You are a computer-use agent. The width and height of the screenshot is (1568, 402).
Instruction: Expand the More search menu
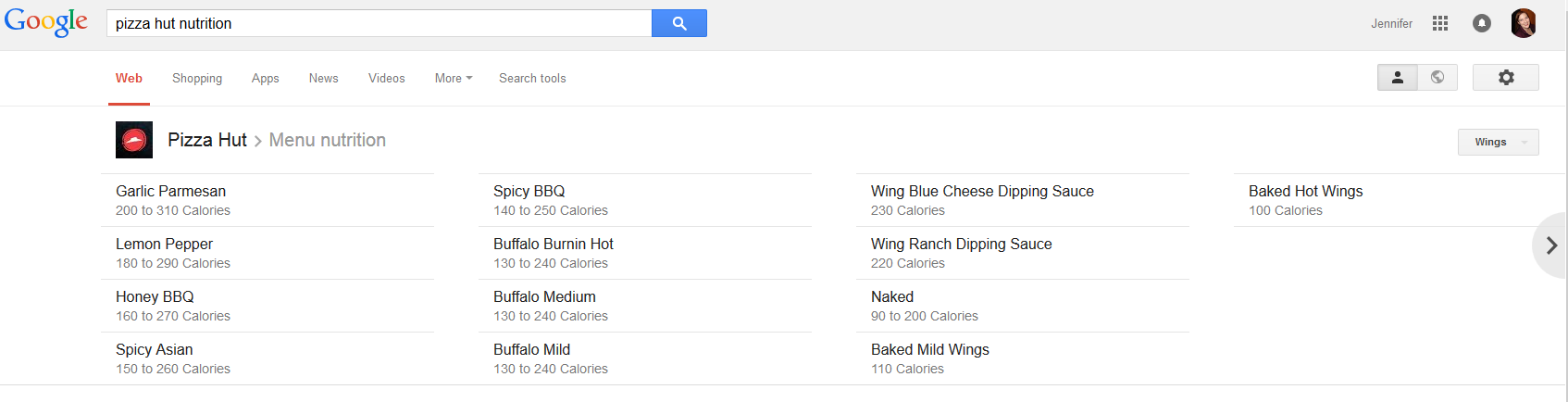point(454,79)
